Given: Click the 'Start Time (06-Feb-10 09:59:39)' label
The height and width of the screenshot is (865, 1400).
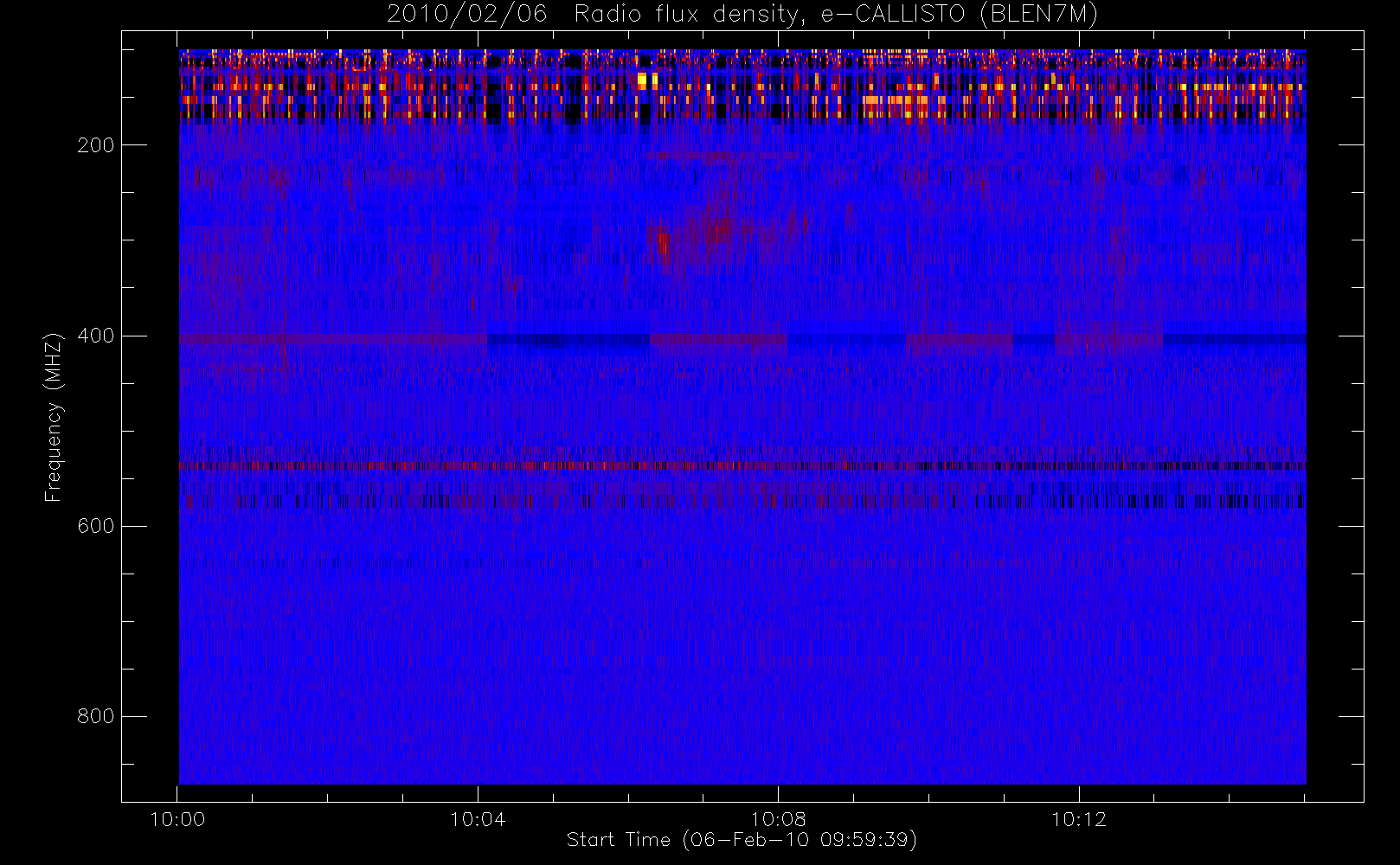Looking at the screenshot, I should (x=742, y=840).
